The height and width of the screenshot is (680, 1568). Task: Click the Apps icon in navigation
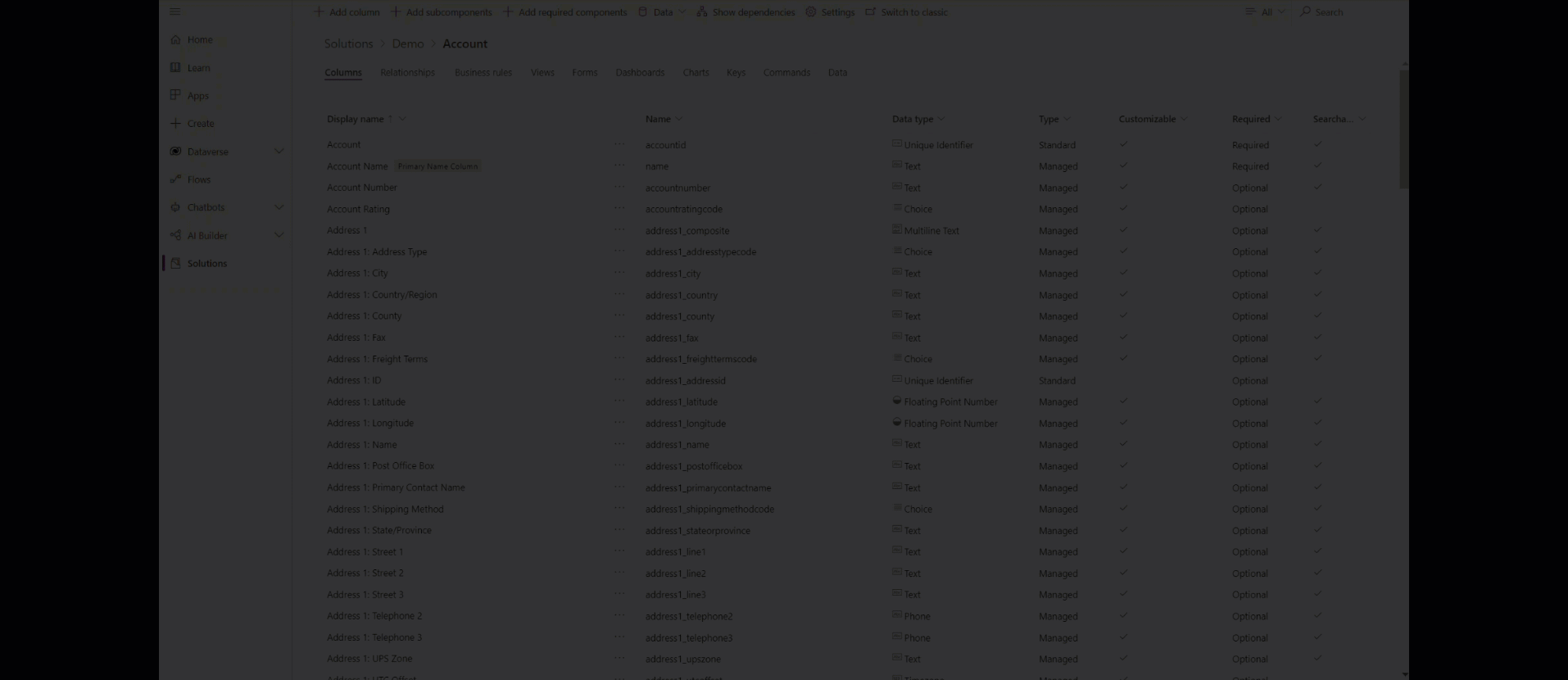pos(175,95)
